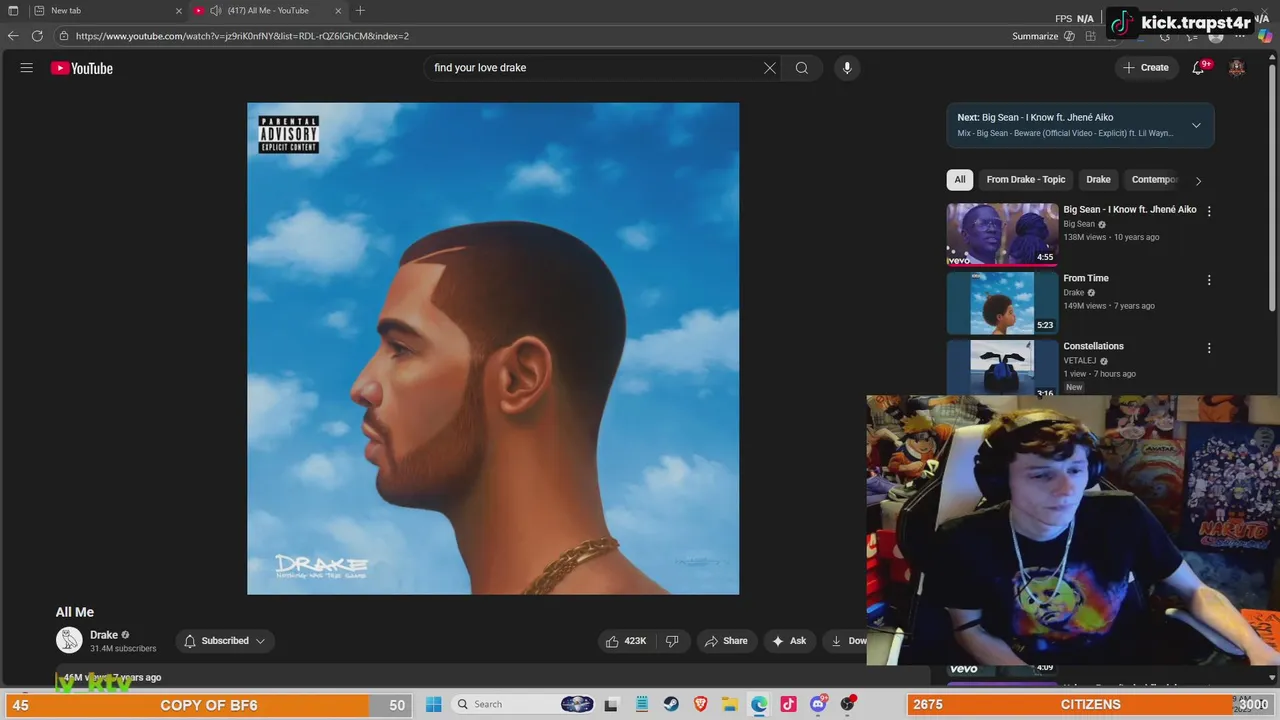The width and height of the screenshot is (1280, 720).
Task: Launch Steam from the taskbar
Action: [x=671, y=704]
